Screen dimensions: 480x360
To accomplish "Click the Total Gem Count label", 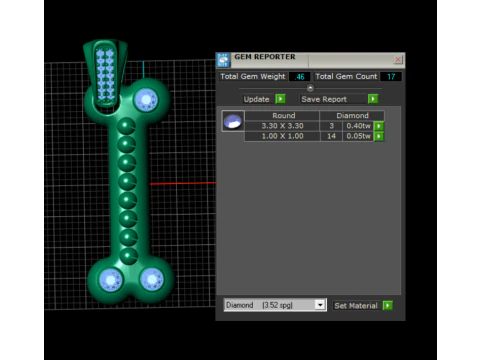I will coord(346,76).
